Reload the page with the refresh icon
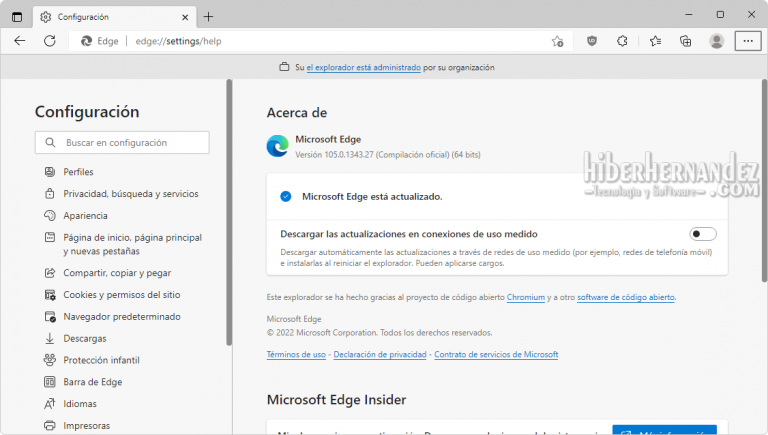The image size is (768, 435). point(50,41)
